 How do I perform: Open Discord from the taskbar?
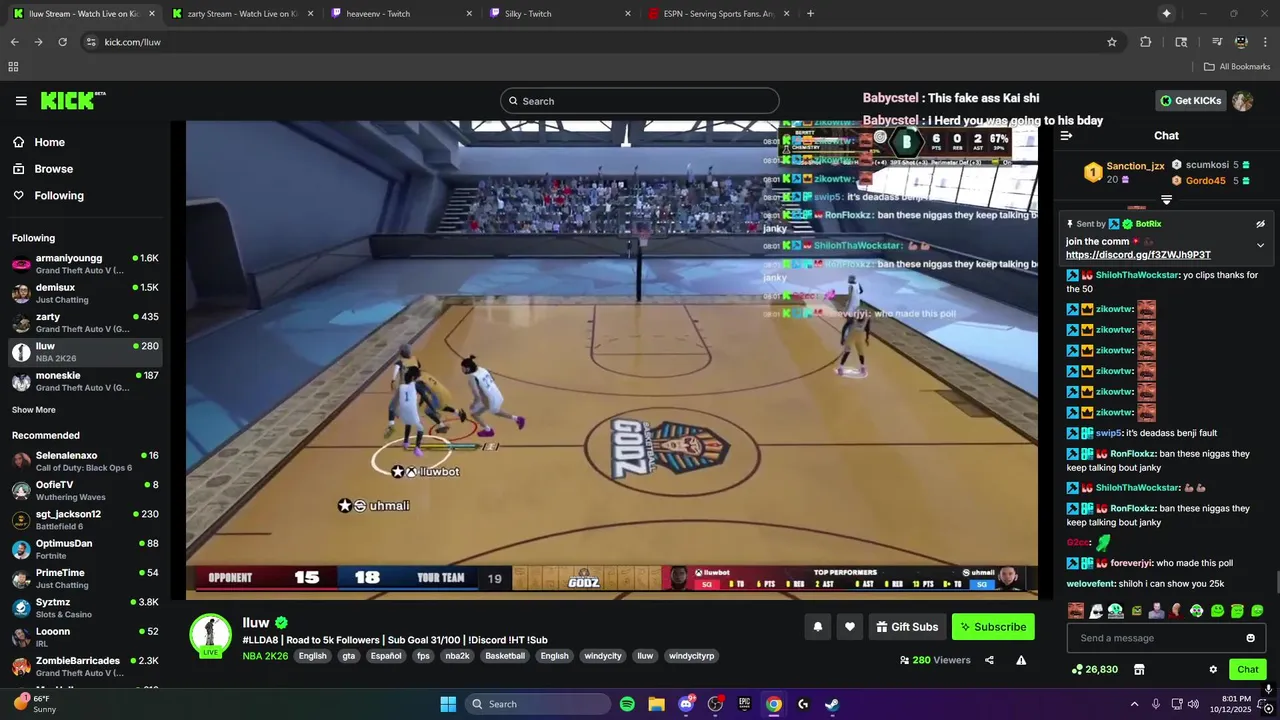(686, 704)
